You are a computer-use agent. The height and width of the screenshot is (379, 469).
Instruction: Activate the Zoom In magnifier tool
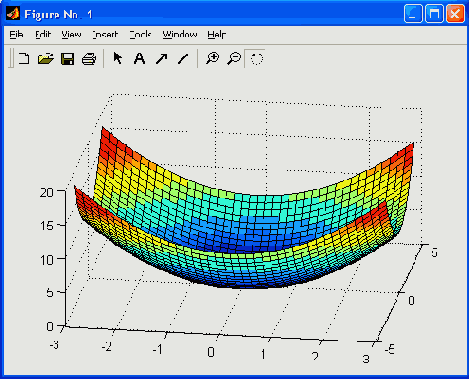212,58
